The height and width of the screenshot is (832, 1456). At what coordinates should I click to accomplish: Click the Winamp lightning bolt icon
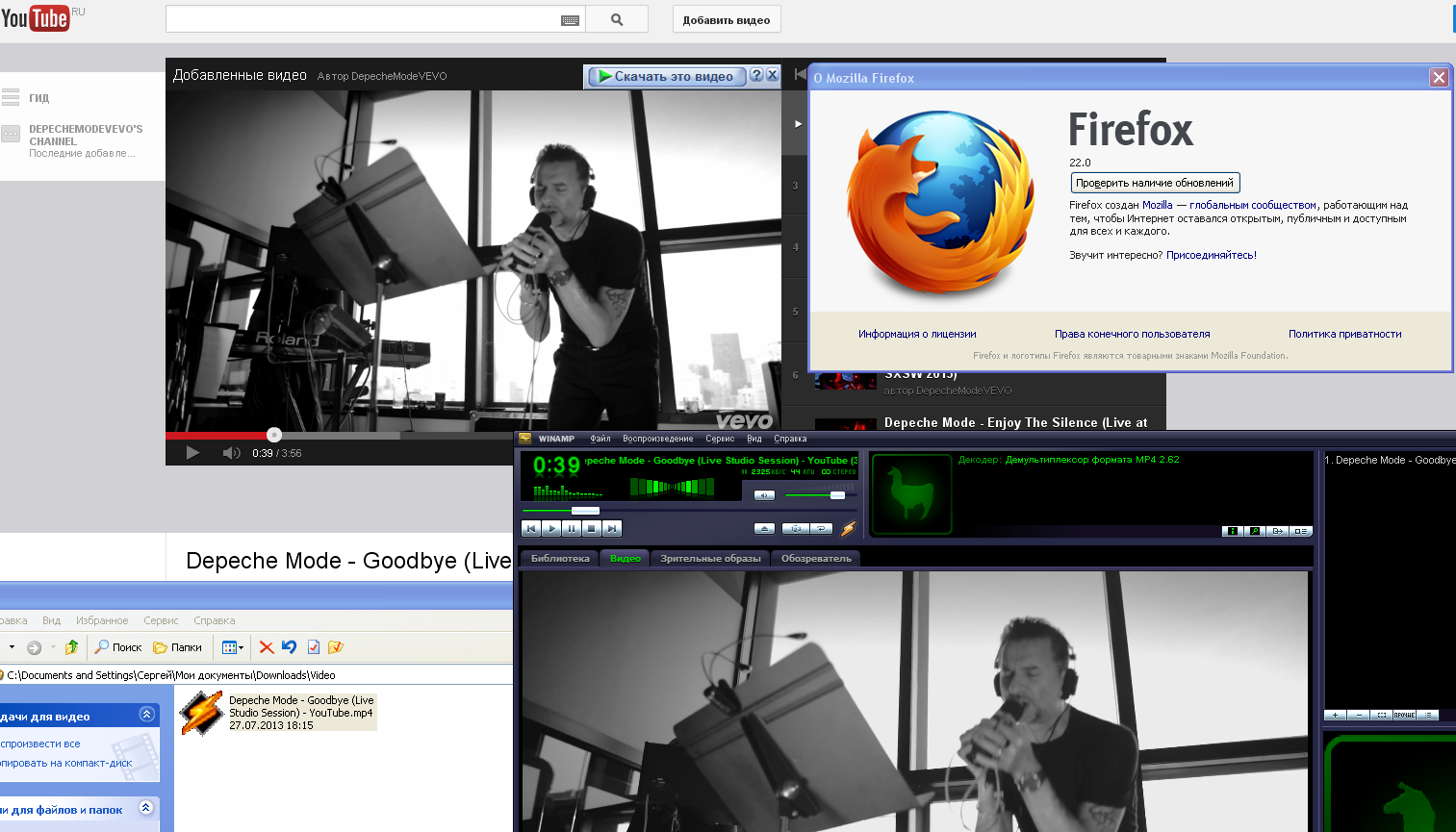[x=848, y=528]
